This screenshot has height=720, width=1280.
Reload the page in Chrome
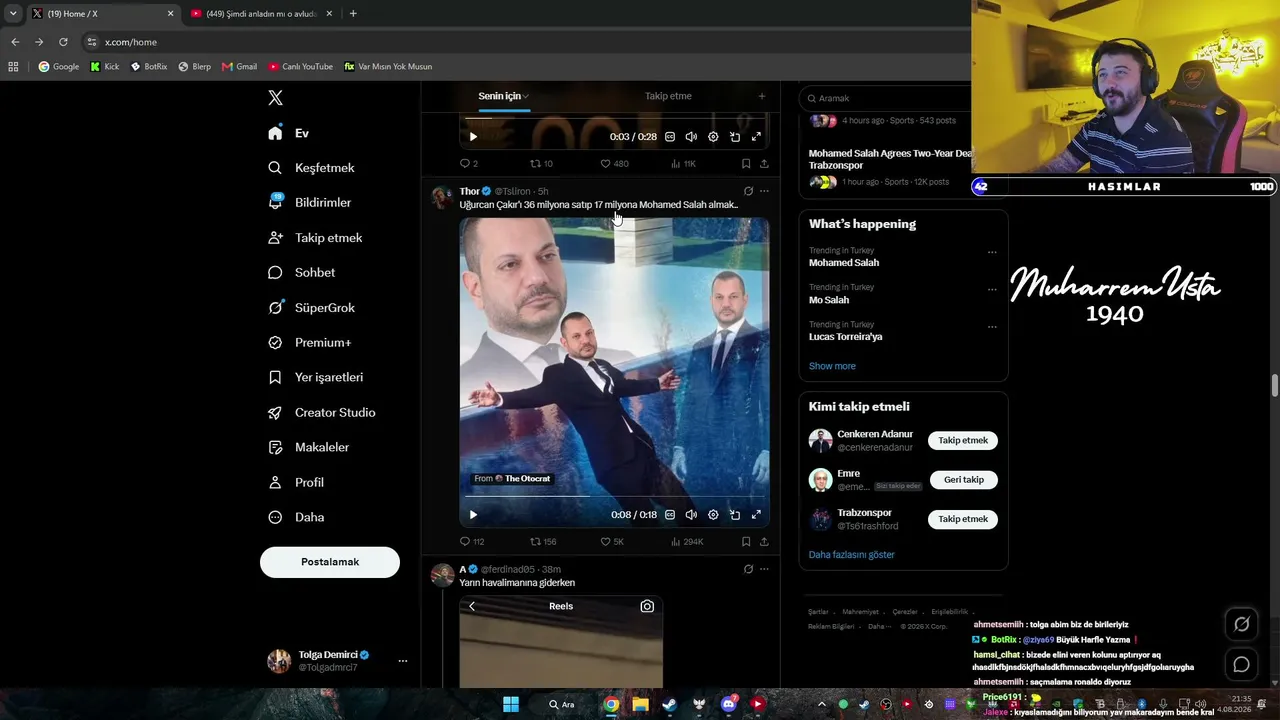tap(63, 42)
